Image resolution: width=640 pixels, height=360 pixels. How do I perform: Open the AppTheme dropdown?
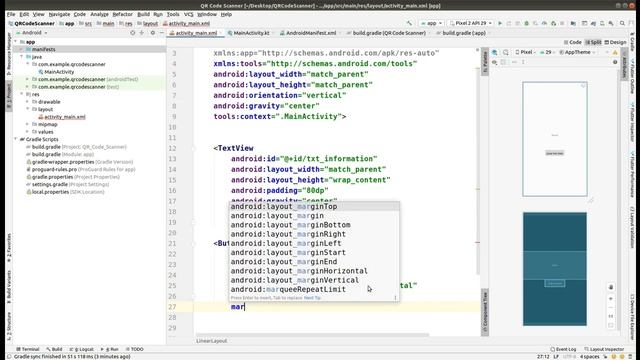click(577, 52)
